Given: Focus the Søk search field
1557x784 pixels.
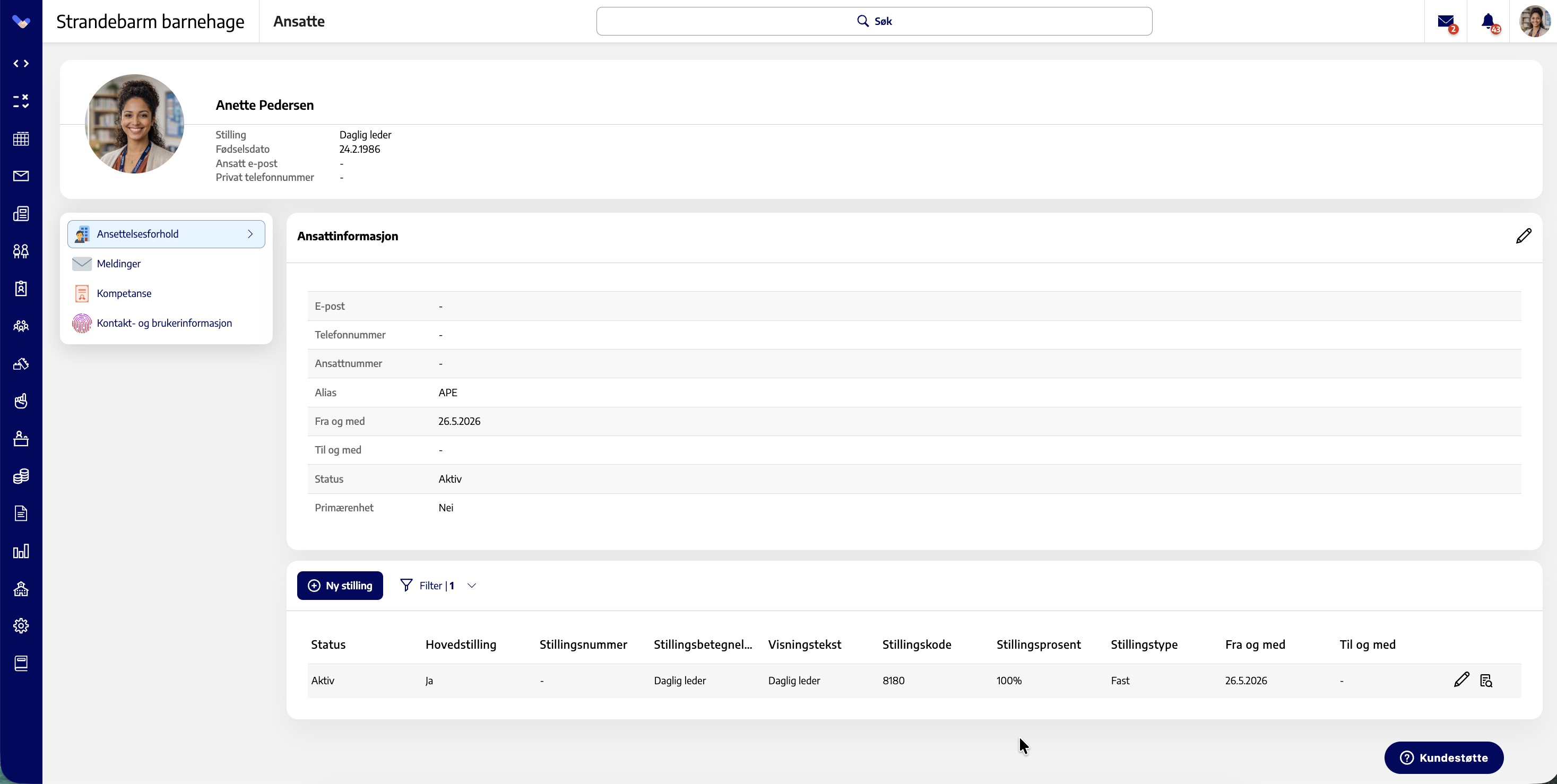Looking at the screenshot, I should pyautogui.click(x=874, y=21).
